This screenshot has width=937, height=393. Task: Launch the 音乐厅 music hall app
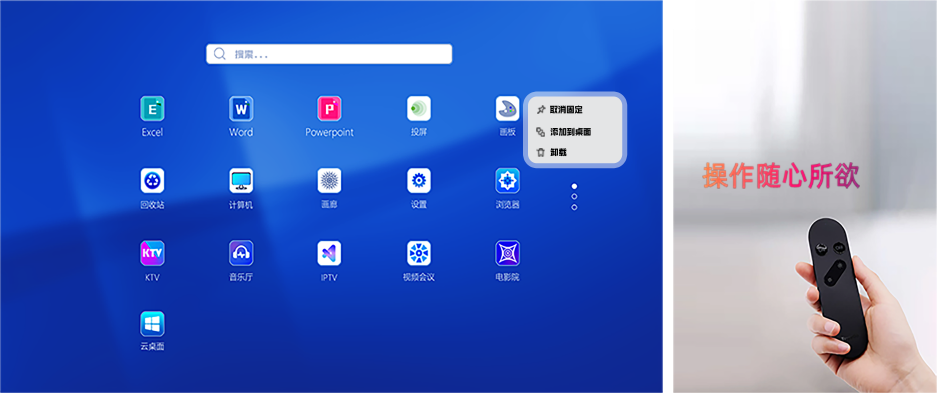point(241,253)
